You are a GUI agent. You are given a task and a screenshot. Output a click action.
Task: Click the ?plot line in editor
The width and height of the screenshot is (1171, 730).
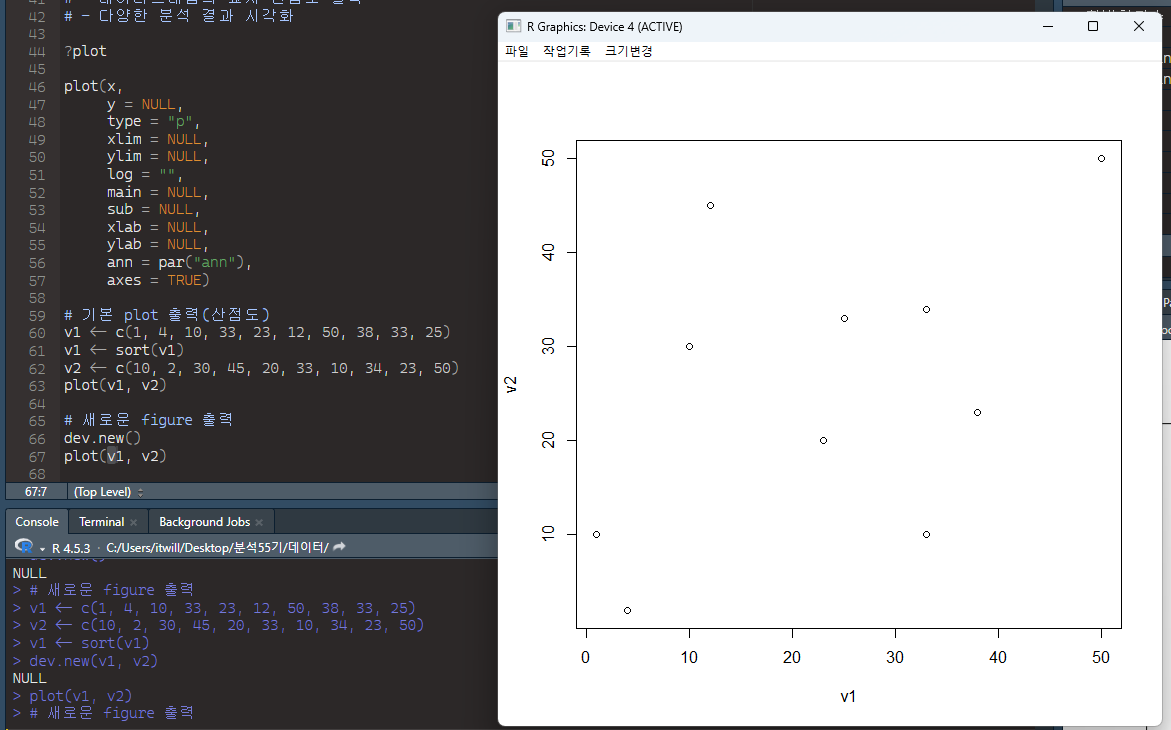(x=85, y=51)
